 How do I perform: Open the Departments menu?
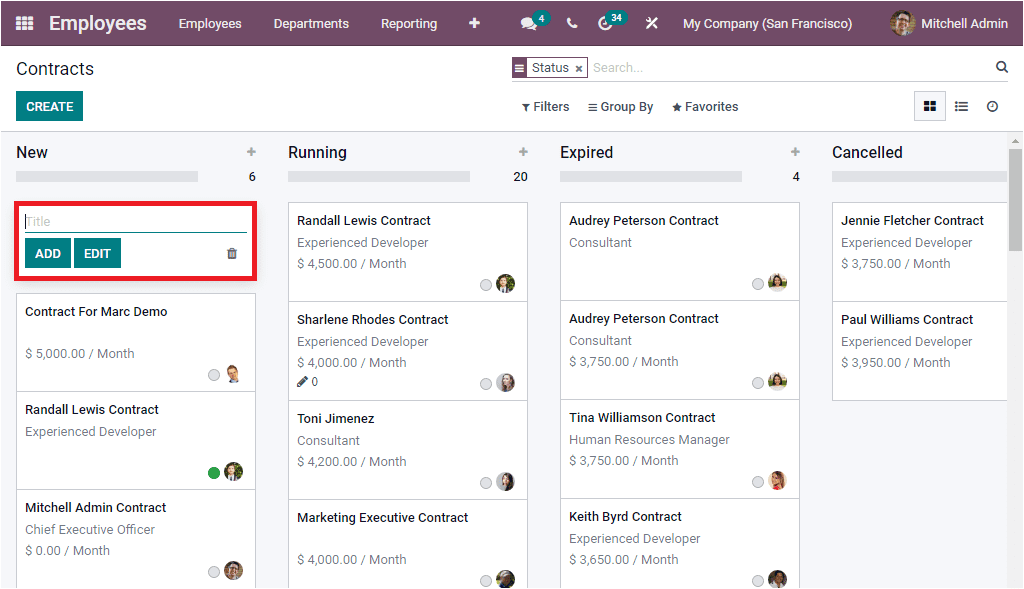[313, 23]
